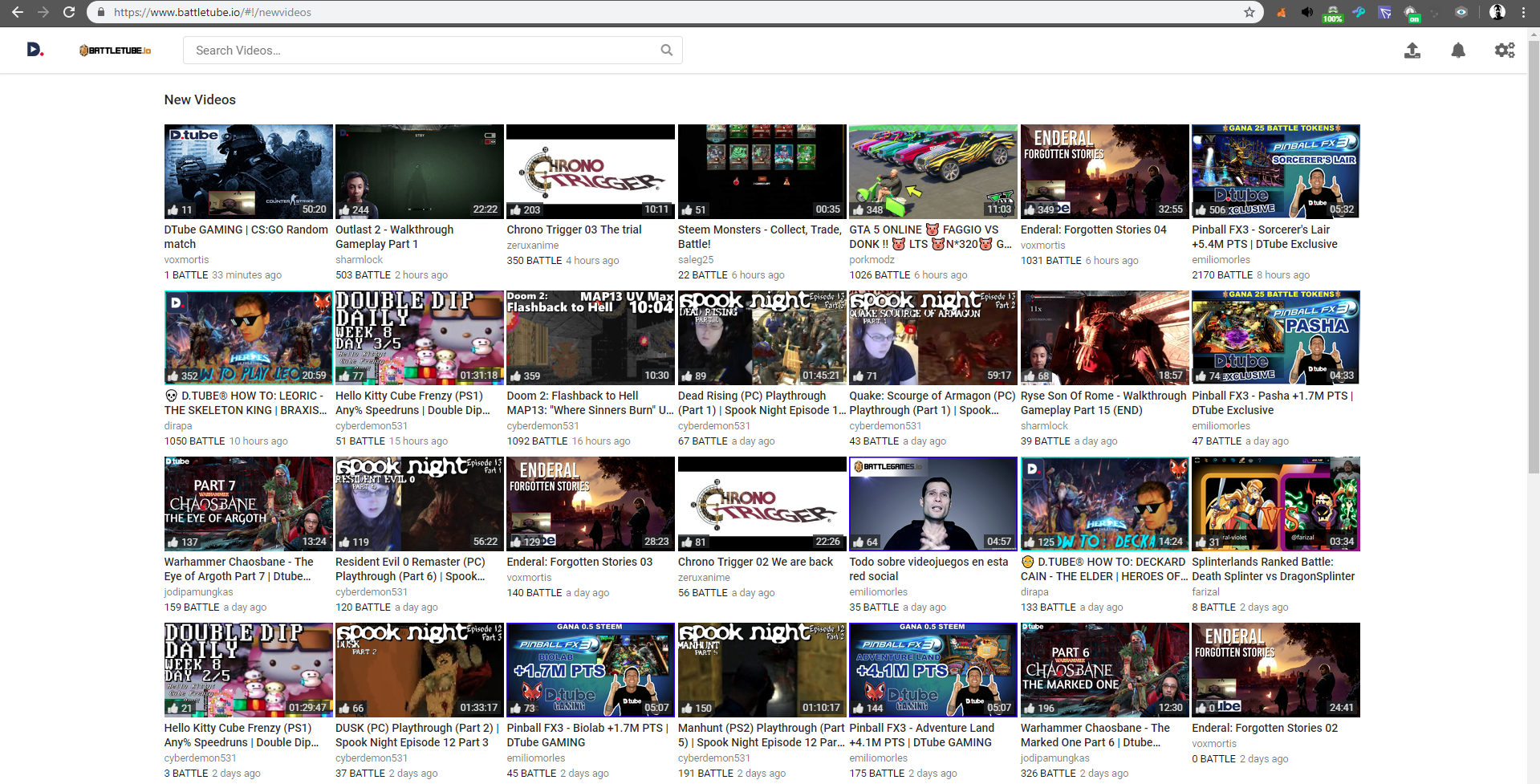
Task: Open the settings gears icon
Action: (x=1505, y=51)
